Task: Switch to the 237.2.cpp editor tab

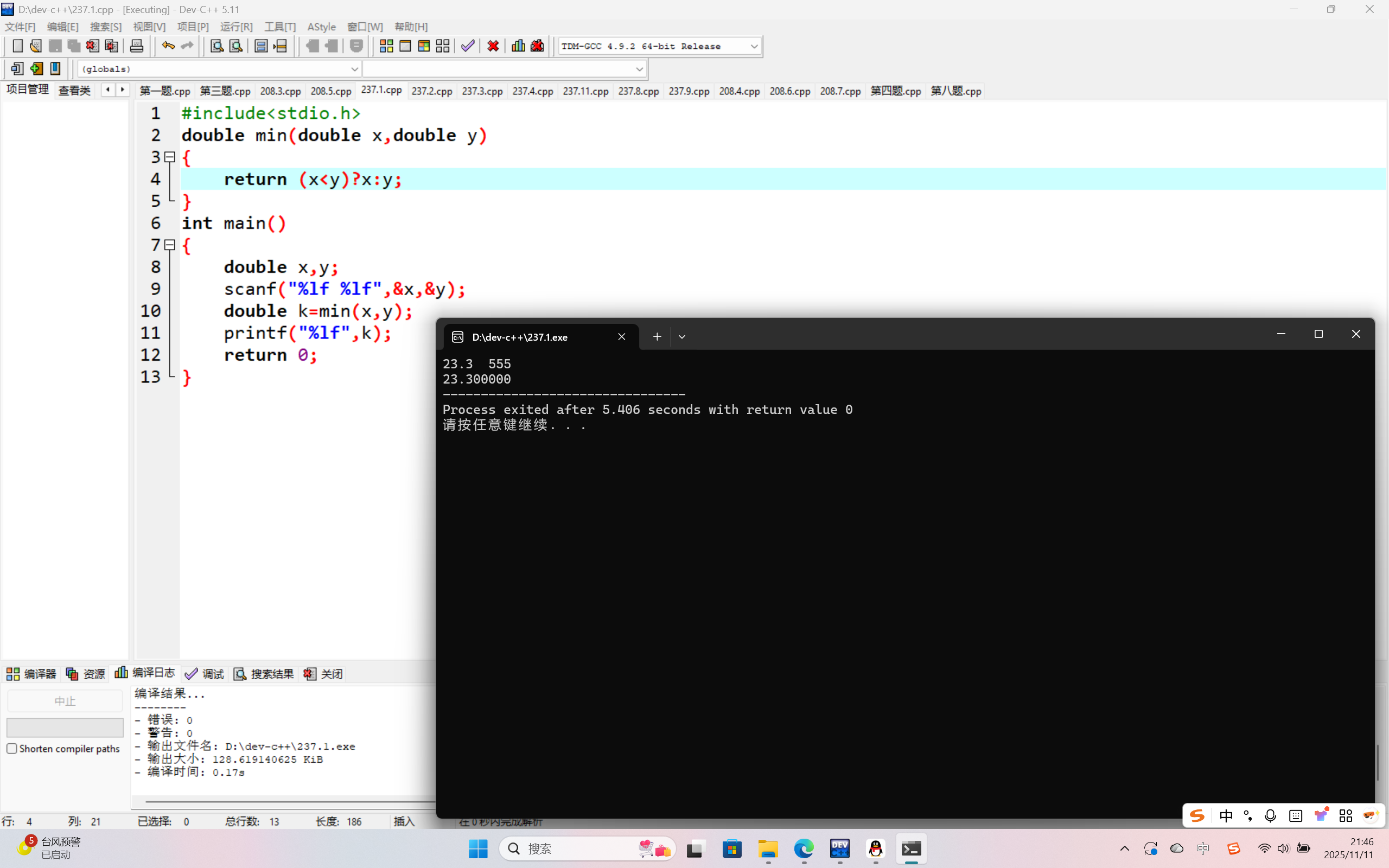Action: [432, 91]
